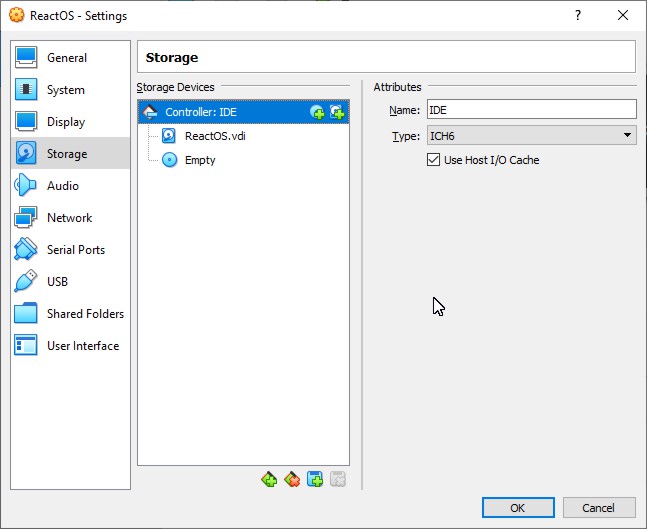Click the controller Name input field

point(531,110)
